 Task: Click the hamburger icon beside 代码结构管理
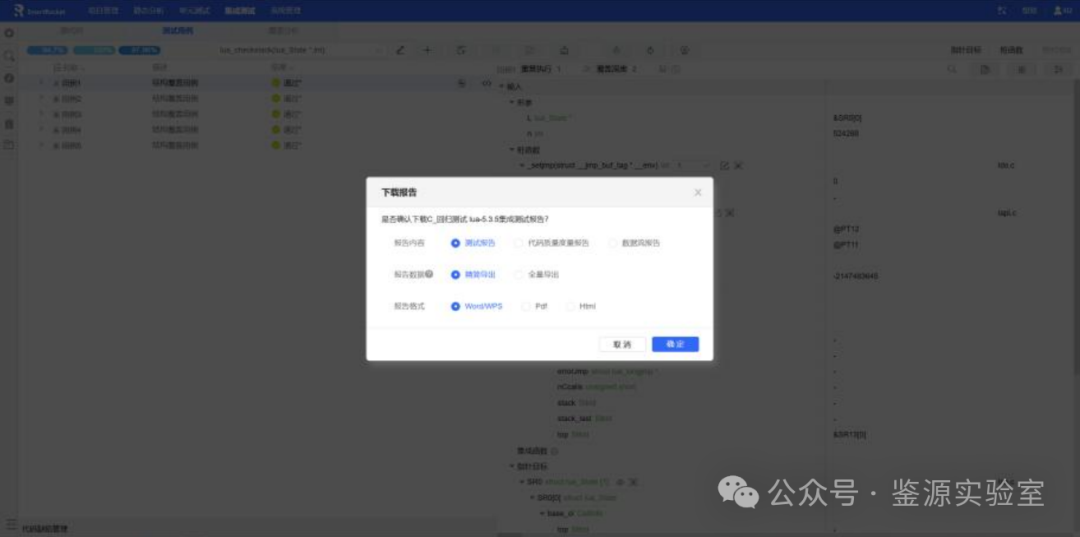(x=10, y=524)
